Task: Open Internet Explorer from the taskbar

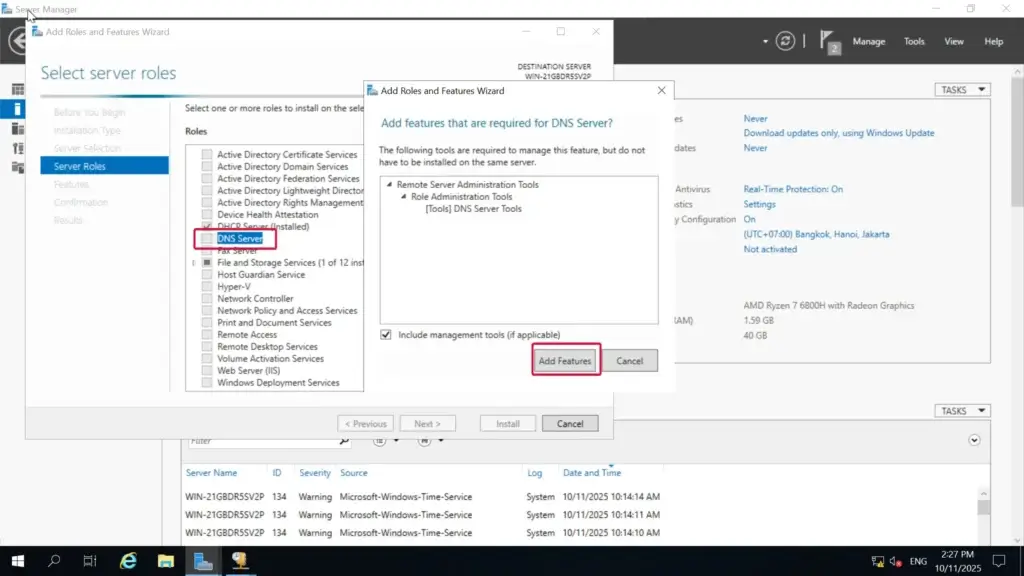Action: [128, 561]
